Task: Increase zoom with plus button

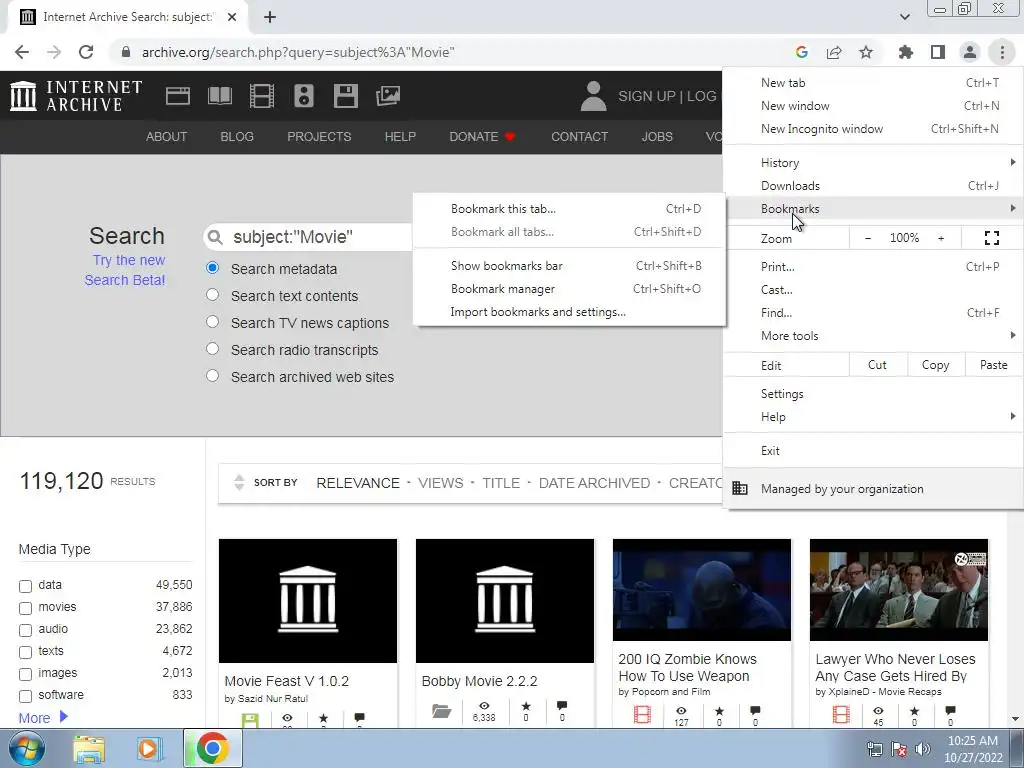Action: tap(941, 238)
